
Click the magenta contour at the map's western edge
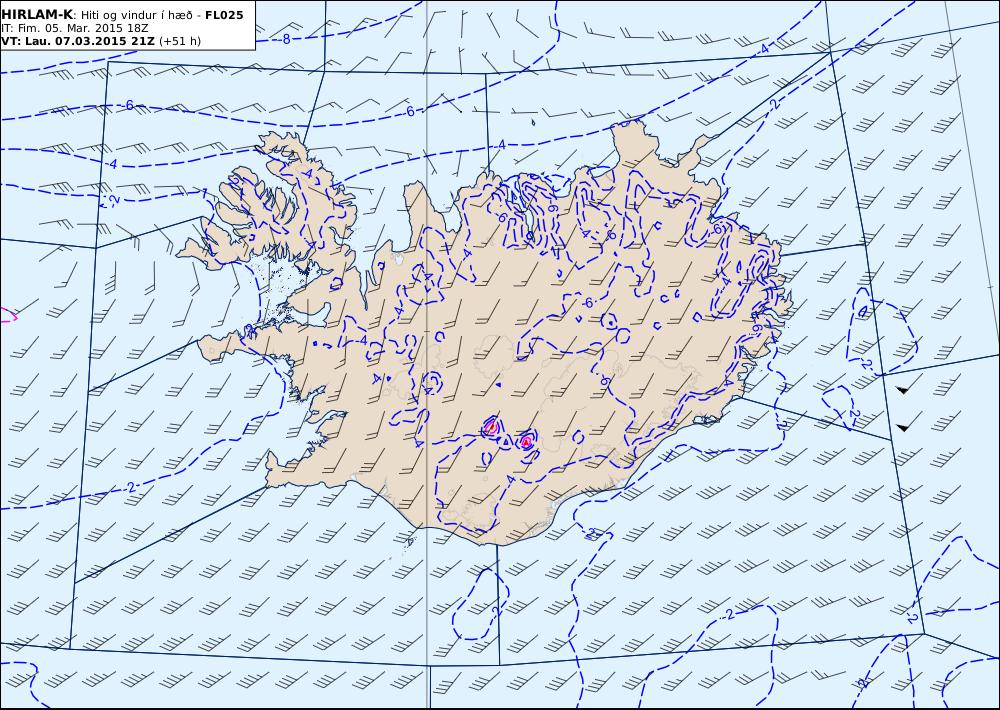(x=8, y=315)
